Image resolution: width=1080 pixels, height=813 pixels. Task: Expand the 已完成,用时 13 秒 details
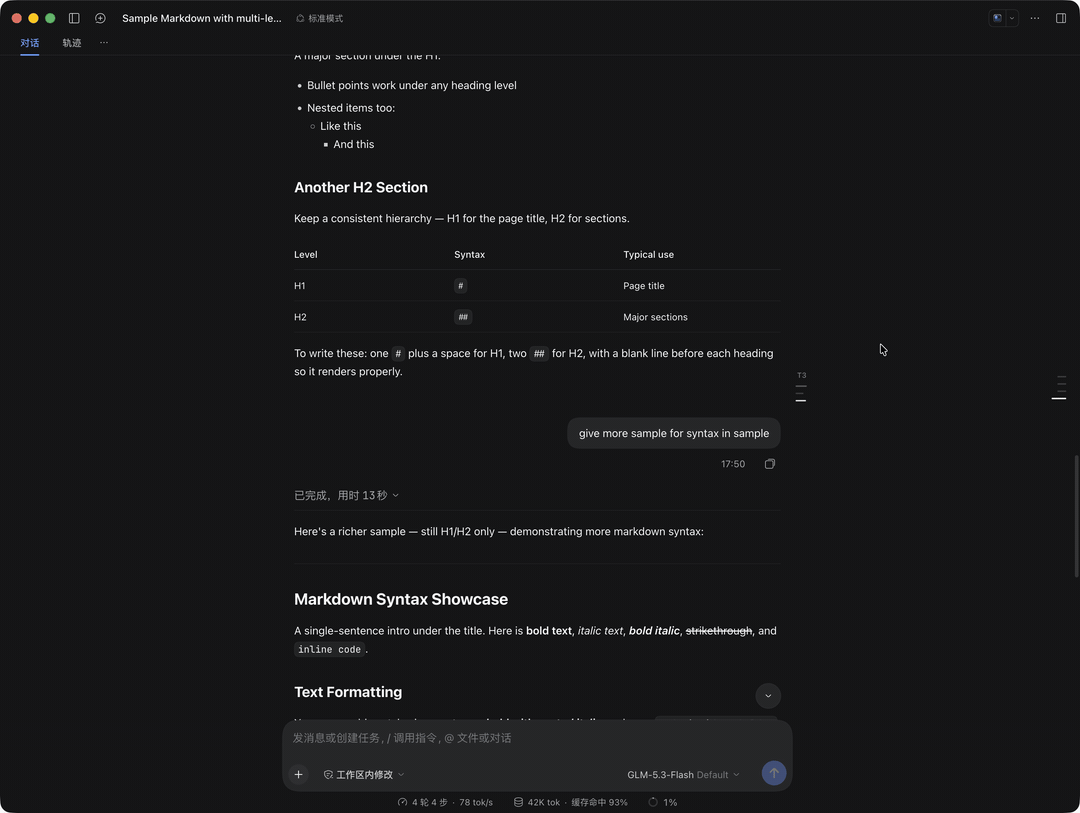coord(346,495)
